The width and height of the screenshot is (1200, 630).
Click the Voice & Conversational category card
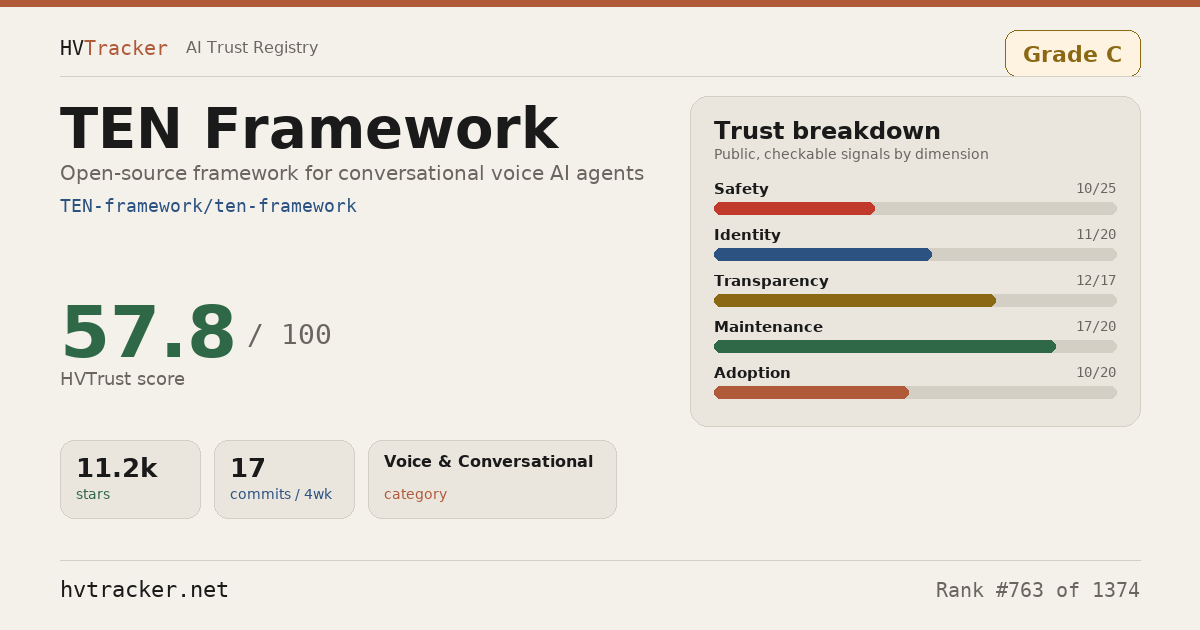[492, 479]
